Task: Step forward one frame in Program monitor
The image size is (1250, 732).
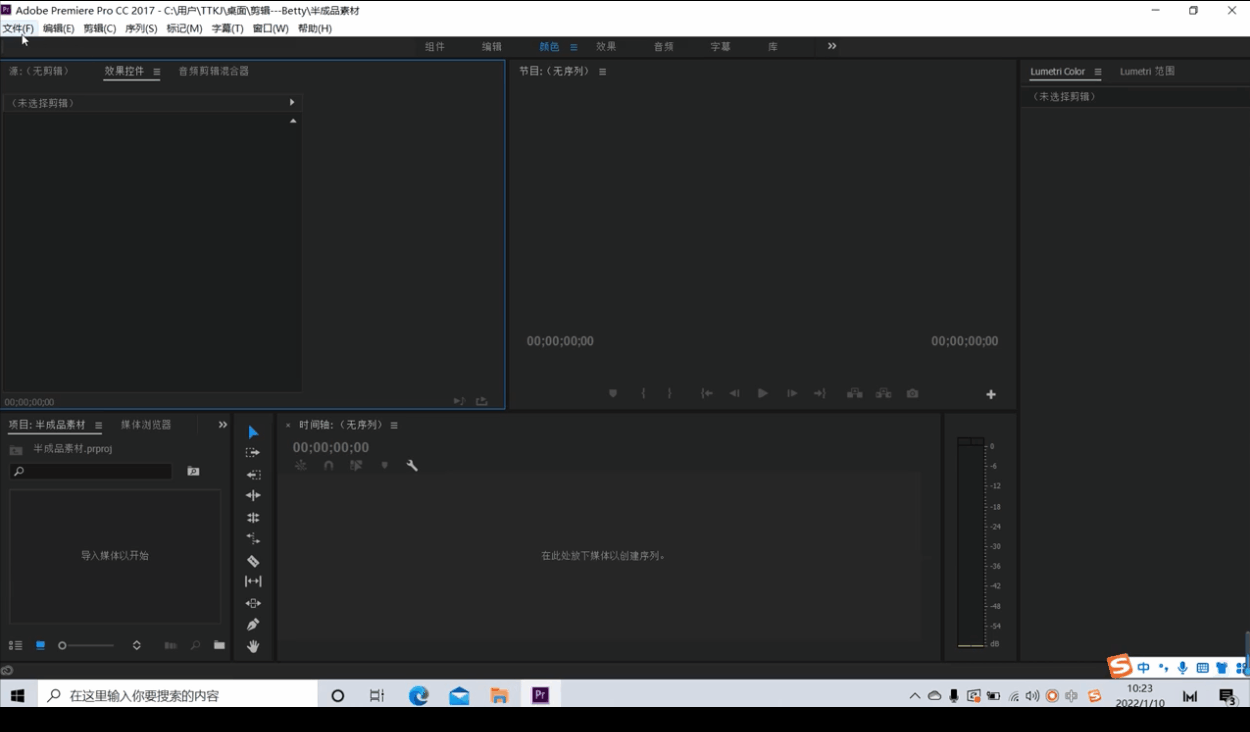Action: 791,394
